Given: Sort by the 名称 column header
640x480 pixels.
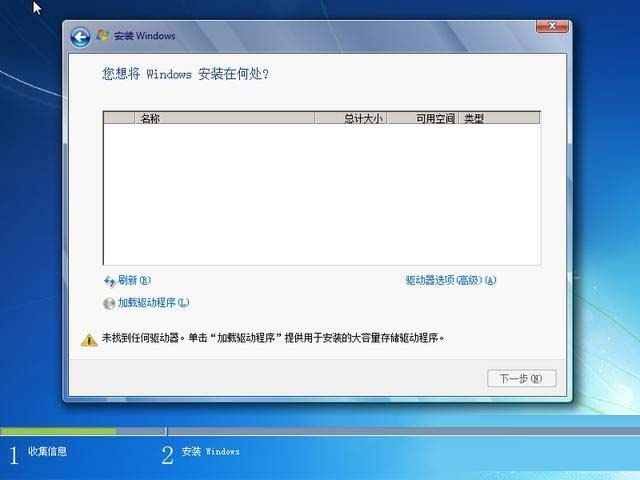Looking at the screenshot, I should point(224,118).
